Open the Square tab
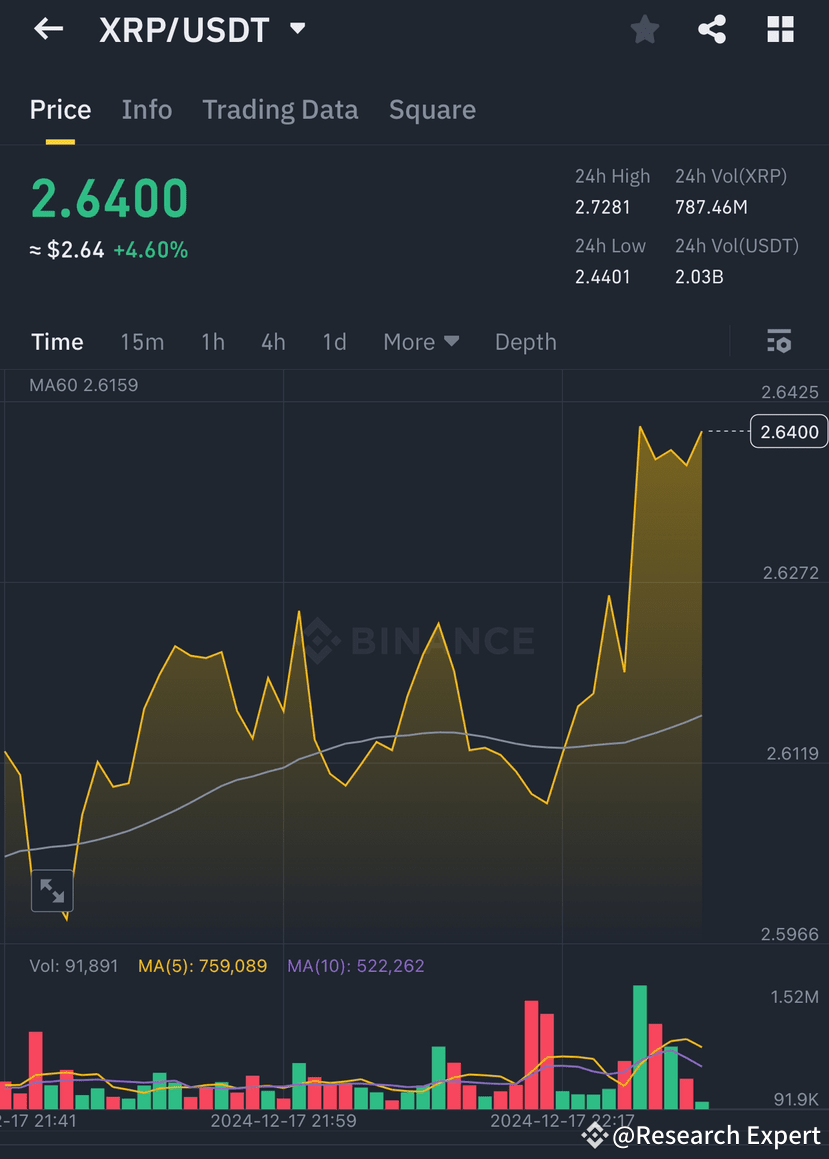The image size is (829, 1159). [x=432, y=109]
